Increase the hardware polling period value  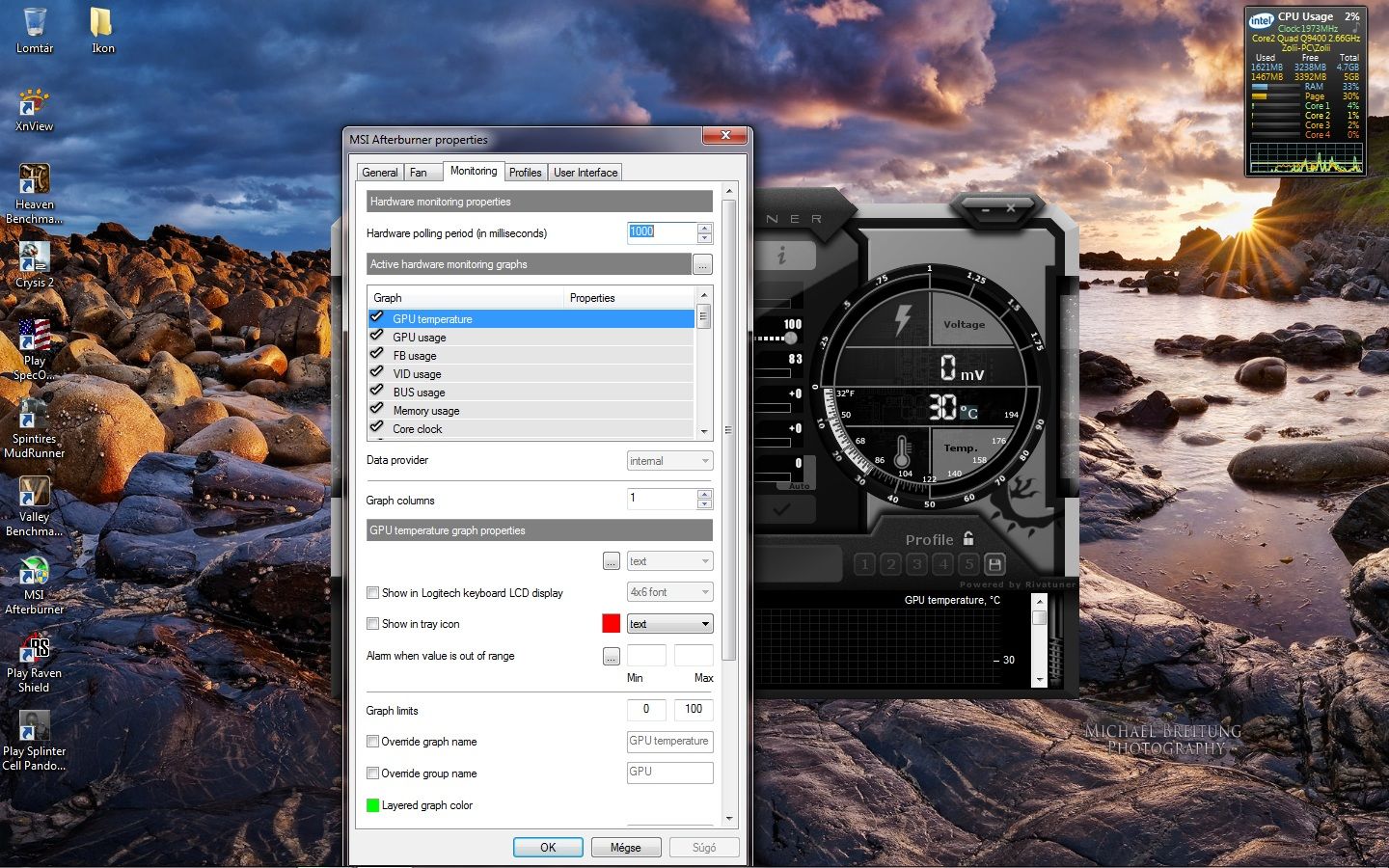pyautogui.click(x=705, y=228)
